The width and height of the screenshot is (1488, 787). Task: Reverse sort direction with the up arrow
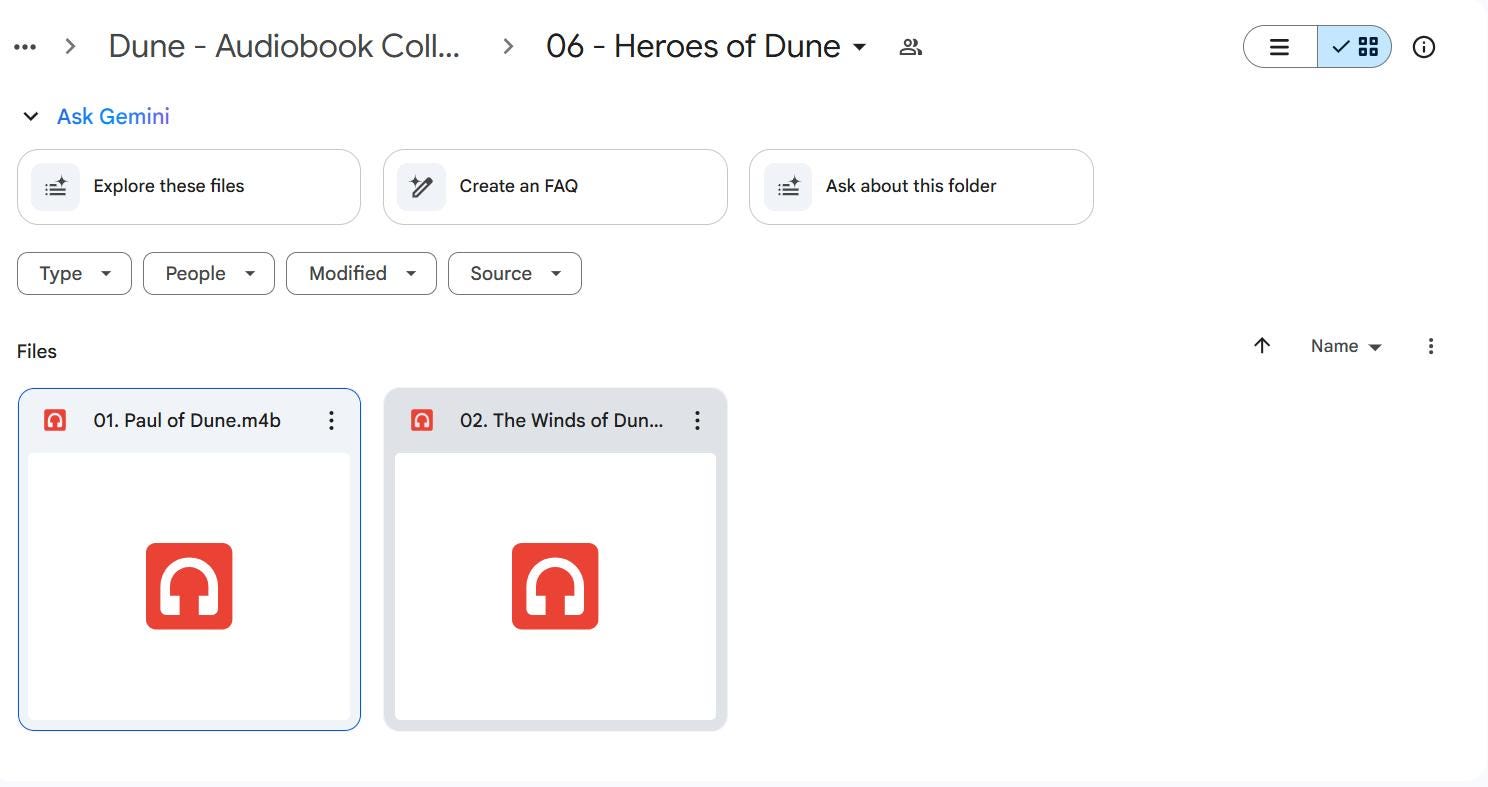pyautogui.click(x=1262, y=346)
